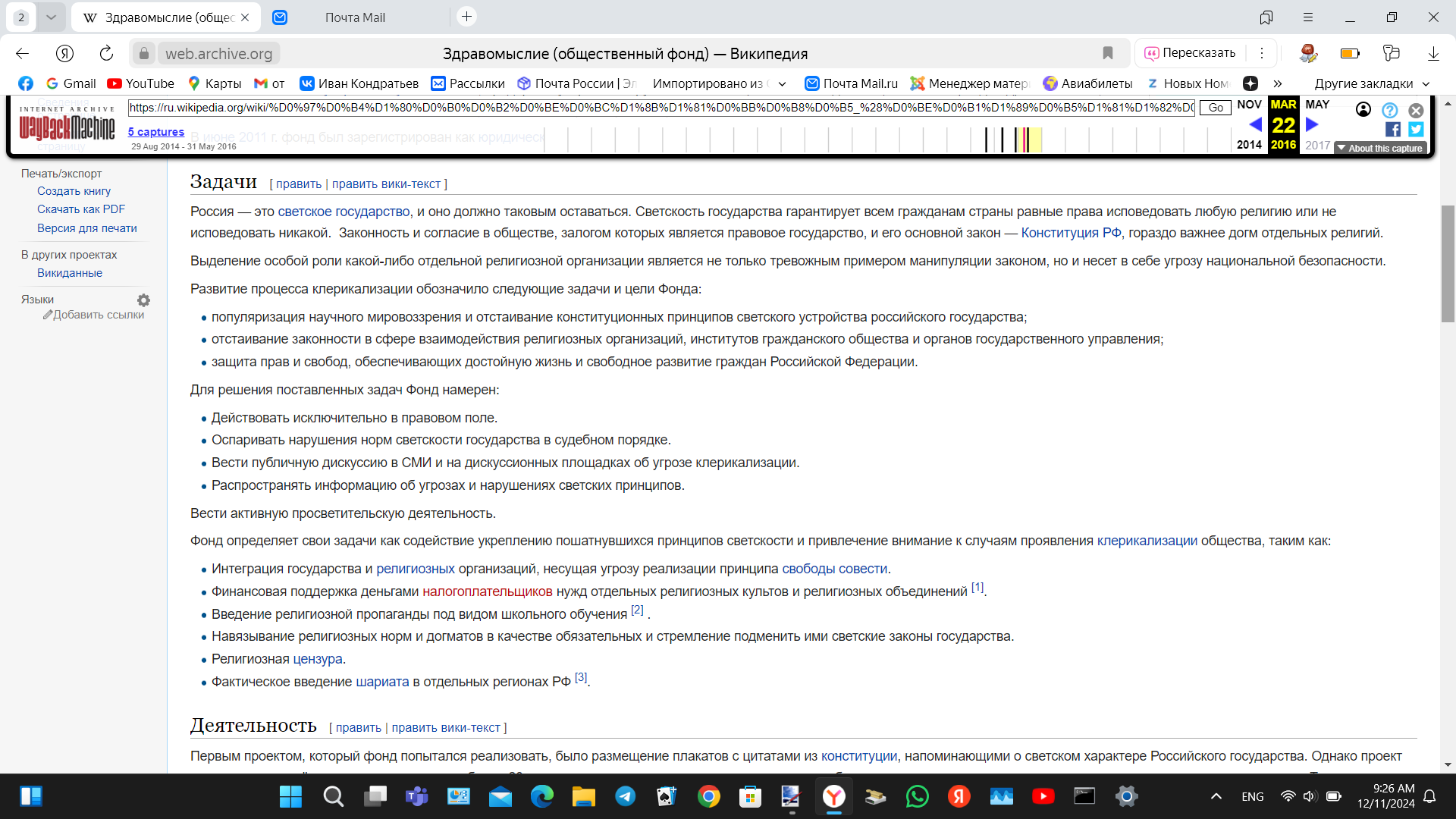Share capture on Twitter
Image resolution: width=1456 pixels, height=819 pixels.
[1416, 130]
